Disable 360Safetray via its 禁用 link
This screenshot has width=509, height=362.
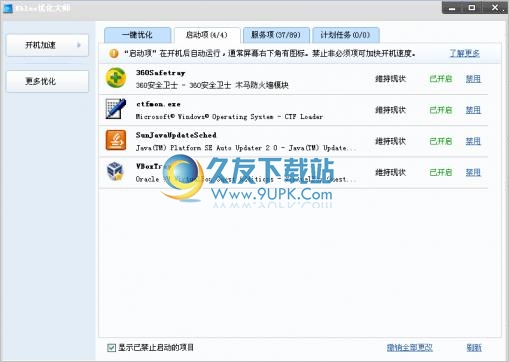[x=473, y=79]
